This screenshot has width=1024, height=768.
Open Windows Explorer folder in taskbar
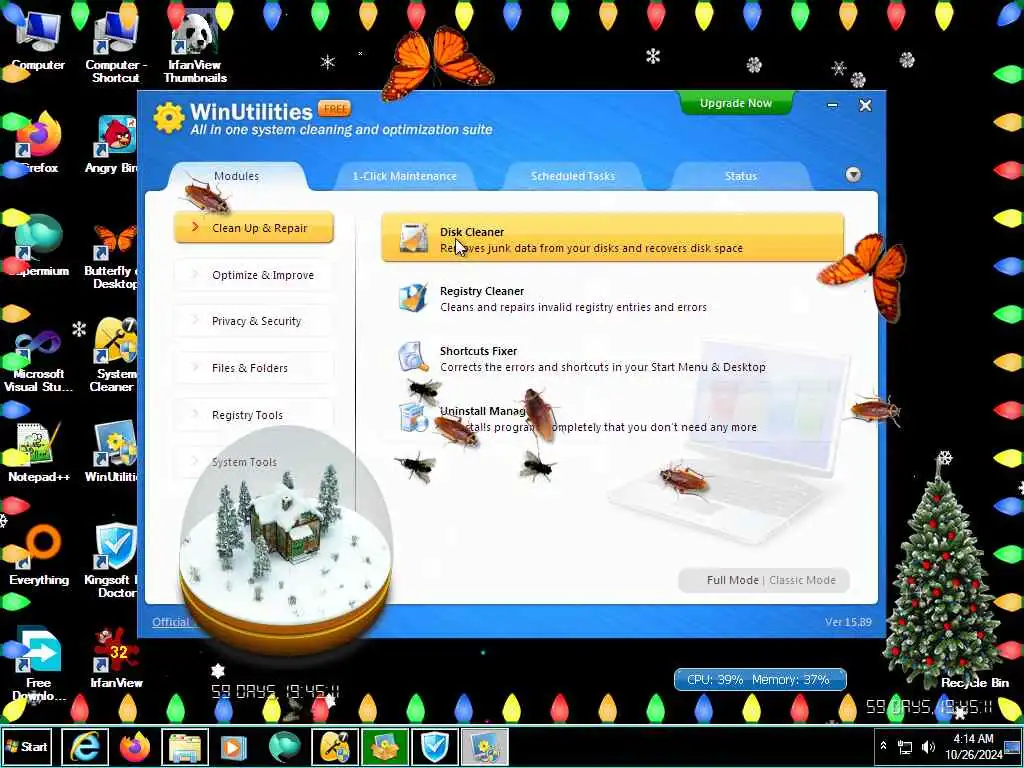pos(185,747)
